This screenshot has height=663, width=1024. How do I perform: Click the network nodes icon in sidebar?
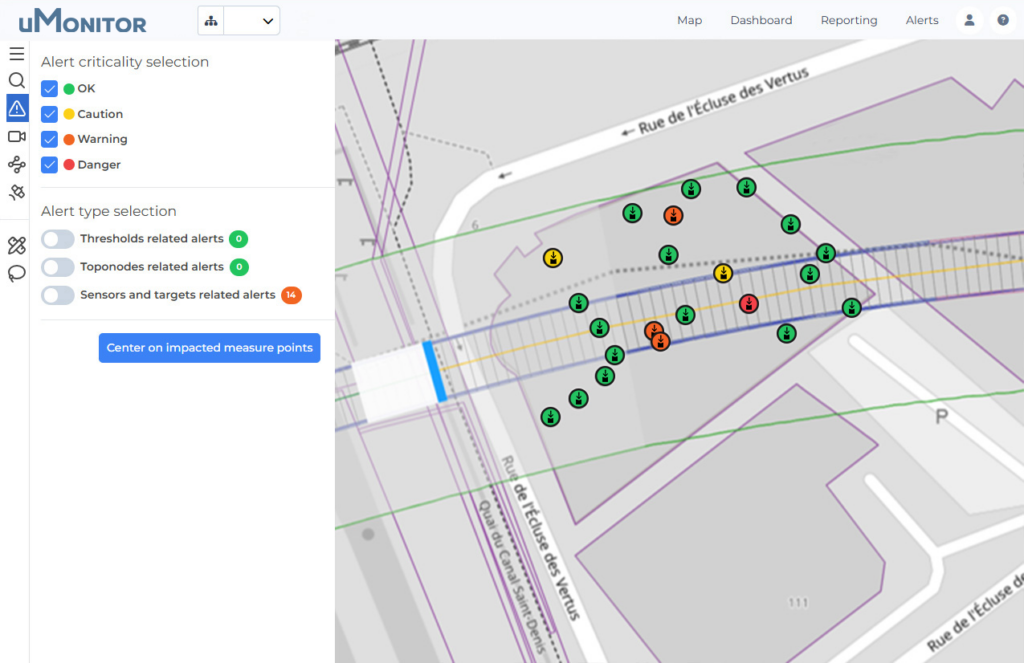click(x=16, y=164)
